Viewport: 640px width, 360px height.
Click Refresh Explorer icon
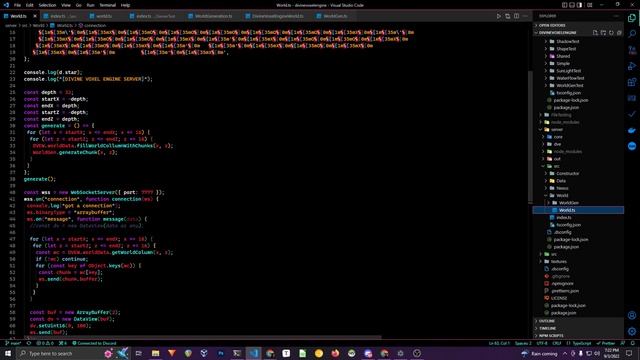click(x=611, y=33)
